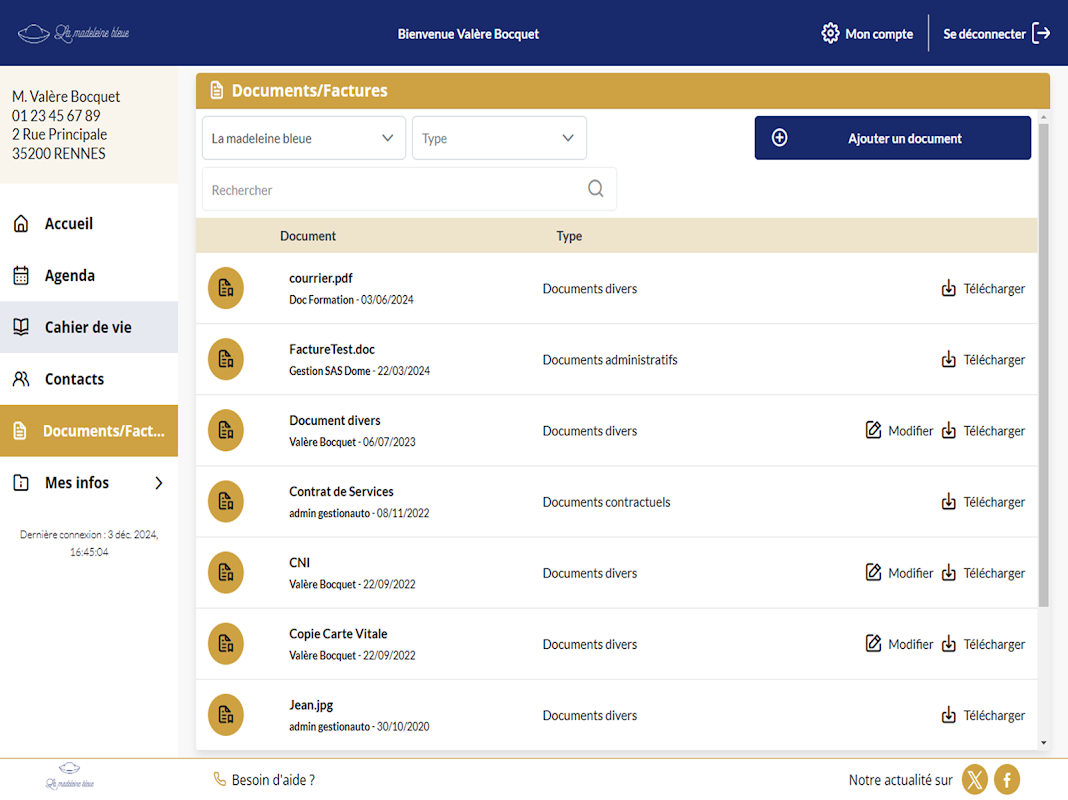Click the courrier.pdf document icon

226,288
